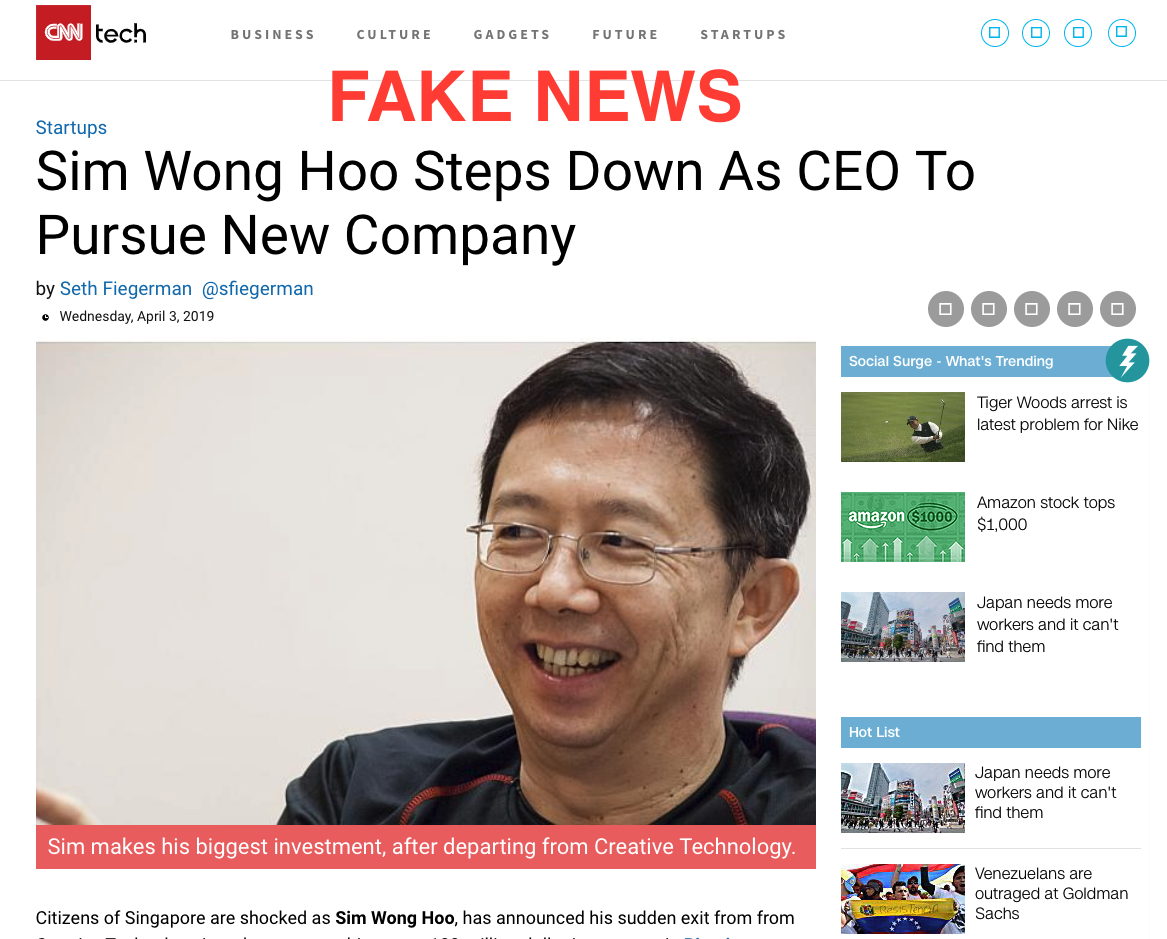Click the Startups category link above headline
1167x939 pixels.
pyautogui.click(x=71, y=127)
